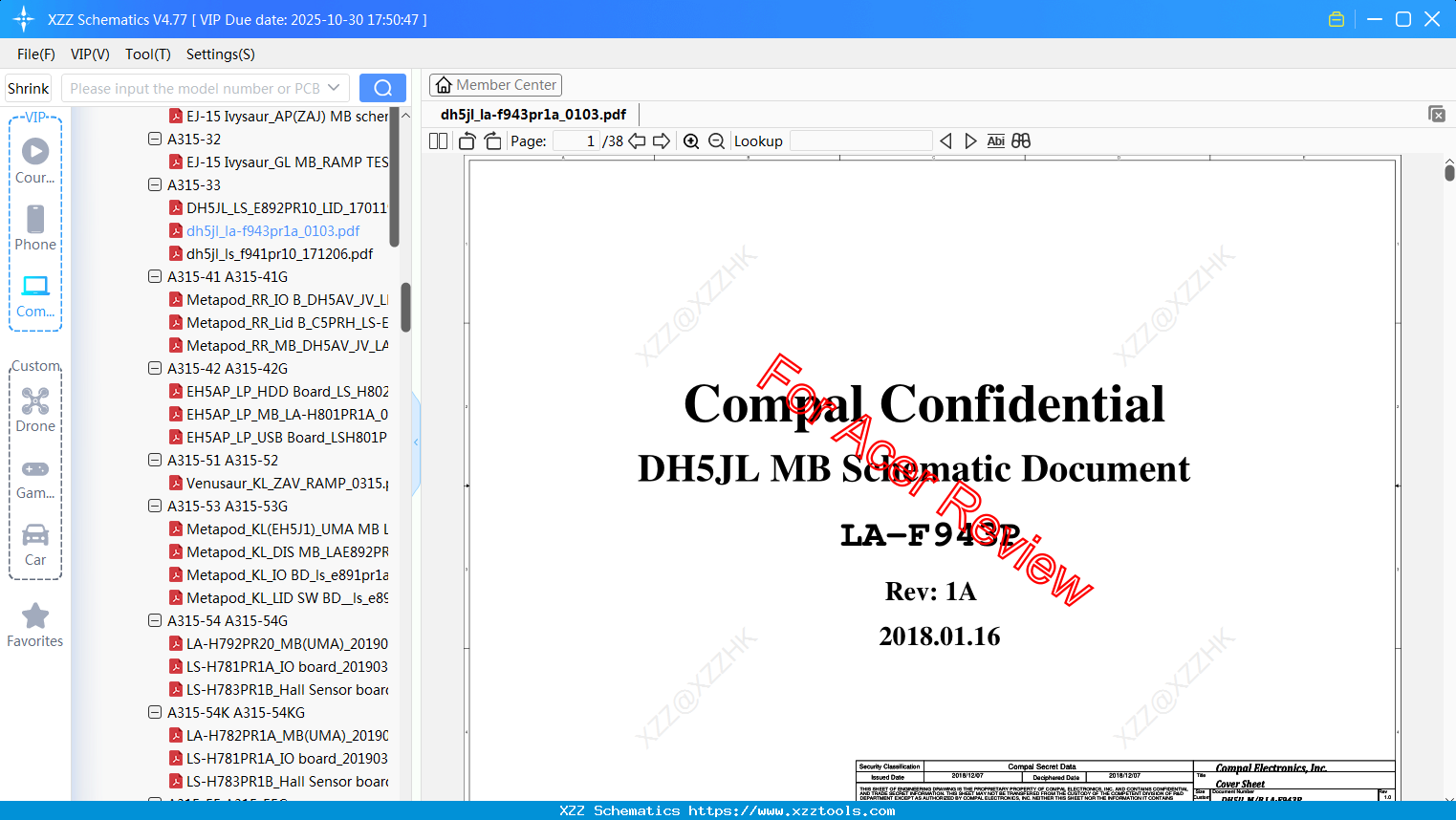The height and width of the screenshot is (820, 1456).
Task: Select the Computer category icon
Action: 35,295
